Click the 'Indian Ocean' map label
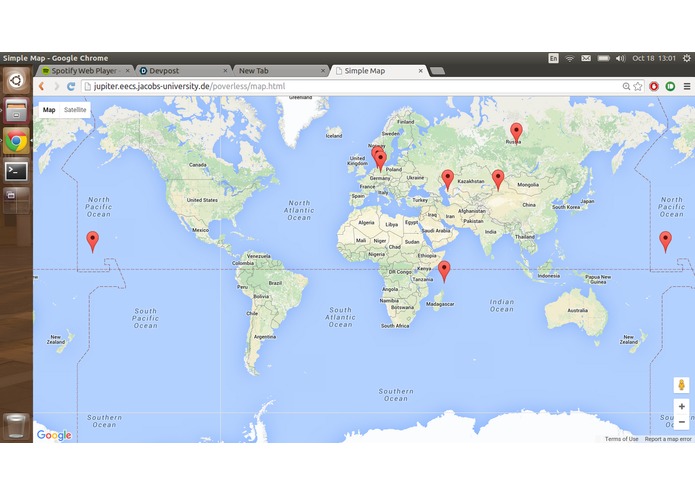This screenshot has height=494, width=695. (x=502, y=306)
